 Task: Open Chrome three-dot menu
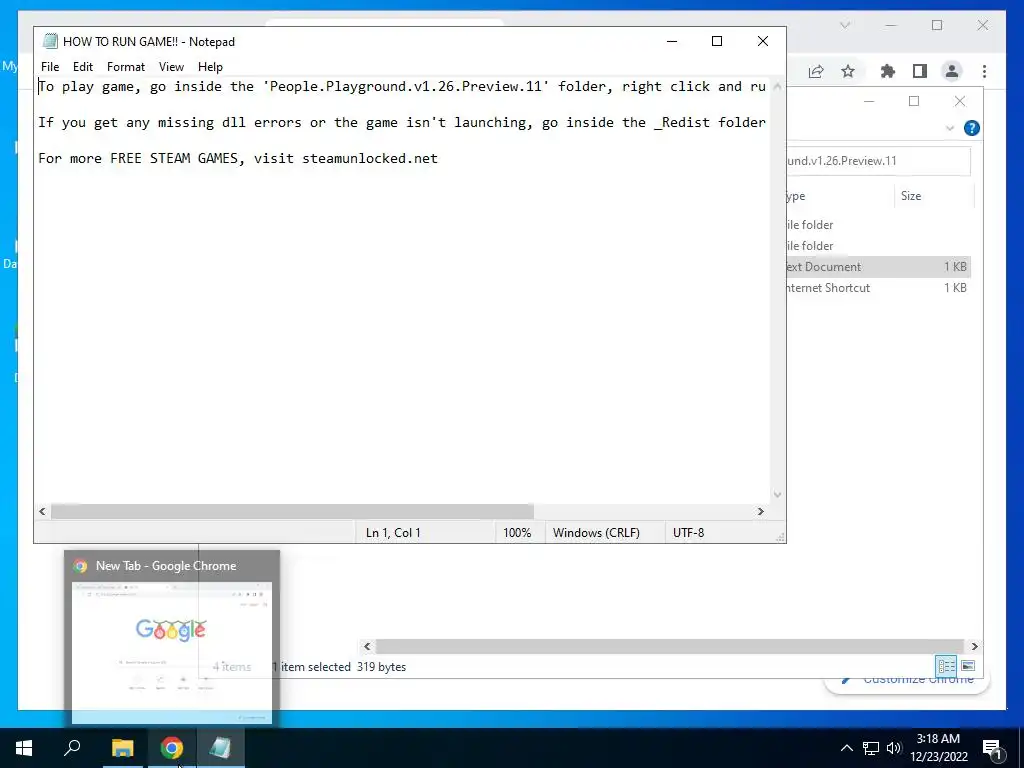pyautogui.click(x=984, y=71)
